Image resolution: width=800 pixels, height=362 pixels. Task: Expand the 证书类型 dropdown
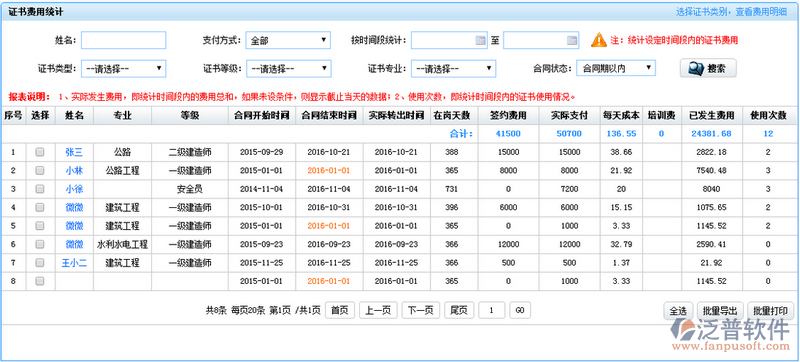tap(123, 68)
